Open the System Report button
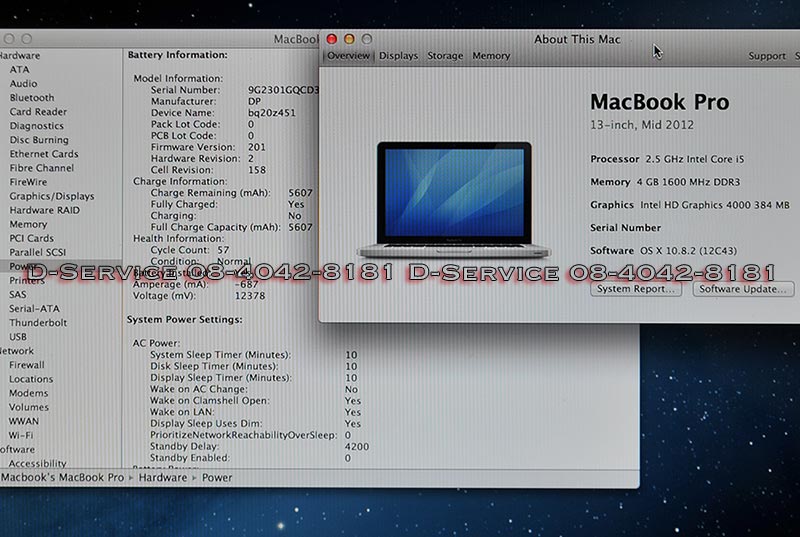This screenshot has height=537, width=800. click(x=637, y=289)
